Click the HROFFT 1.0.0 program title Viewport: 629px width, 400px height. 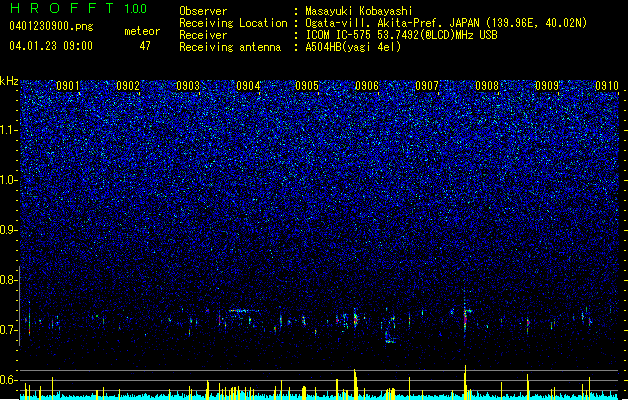[x=79, y=8]
